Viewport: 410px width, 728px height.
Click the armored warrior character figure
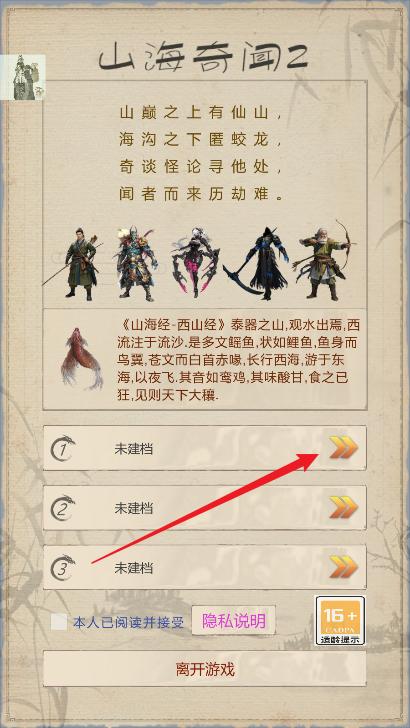[x=136, y=263]
